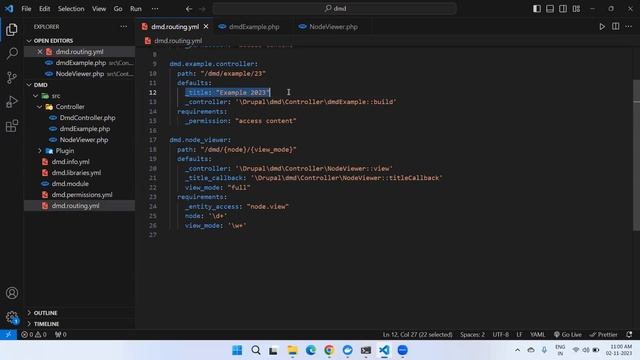Open File Explorer from taskbar
The height and width of the screenshot is (360, 640).
[x=292, y=350]
